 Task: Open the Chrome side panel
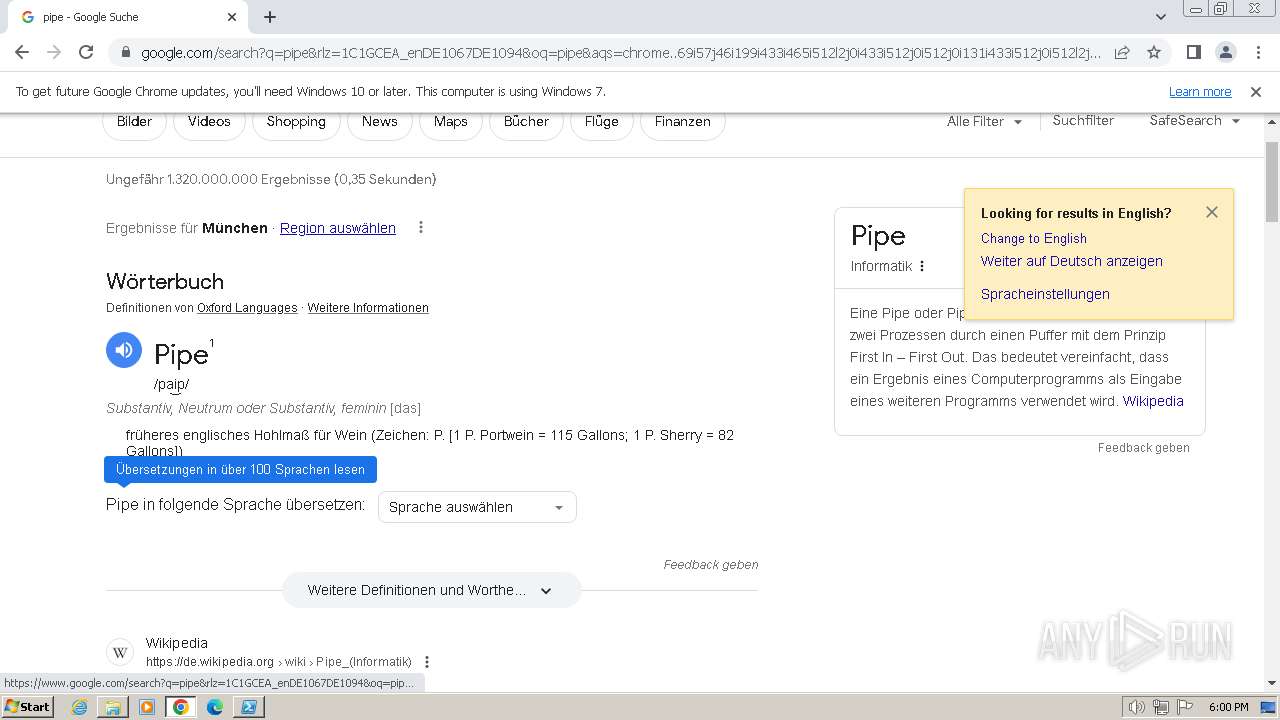tap(1193, 52)
